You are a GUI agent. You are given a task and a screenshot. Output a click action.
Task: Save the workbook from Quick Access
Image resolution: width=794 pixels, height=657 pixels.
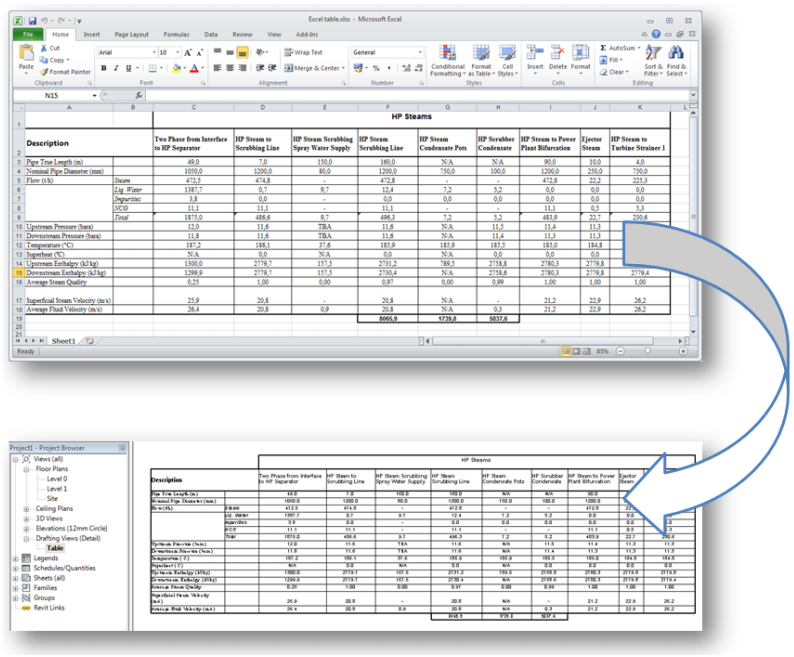point(32,21)
